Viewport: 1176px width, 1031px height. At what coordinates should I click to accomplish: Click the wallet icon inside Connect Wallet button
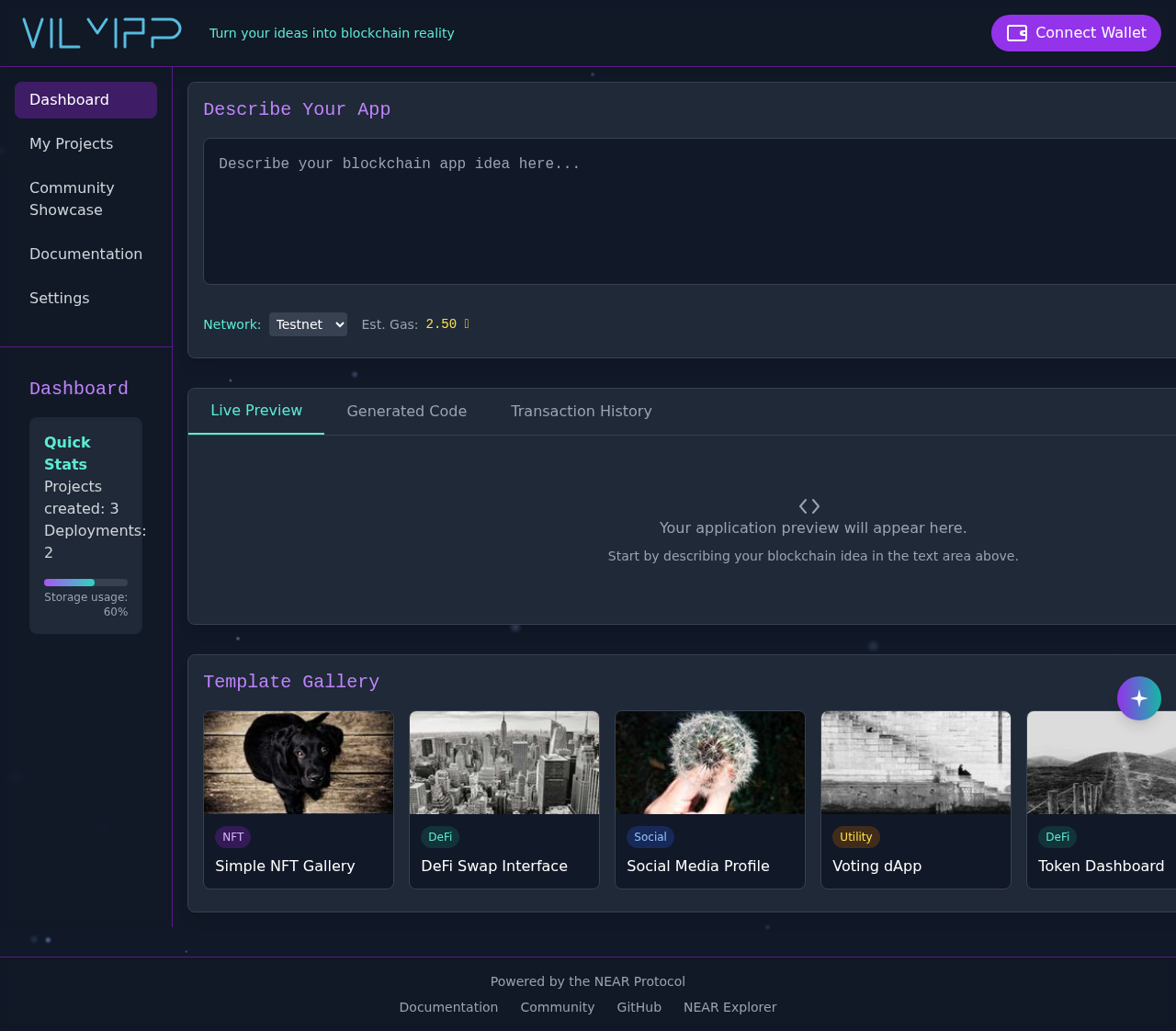1016,32
